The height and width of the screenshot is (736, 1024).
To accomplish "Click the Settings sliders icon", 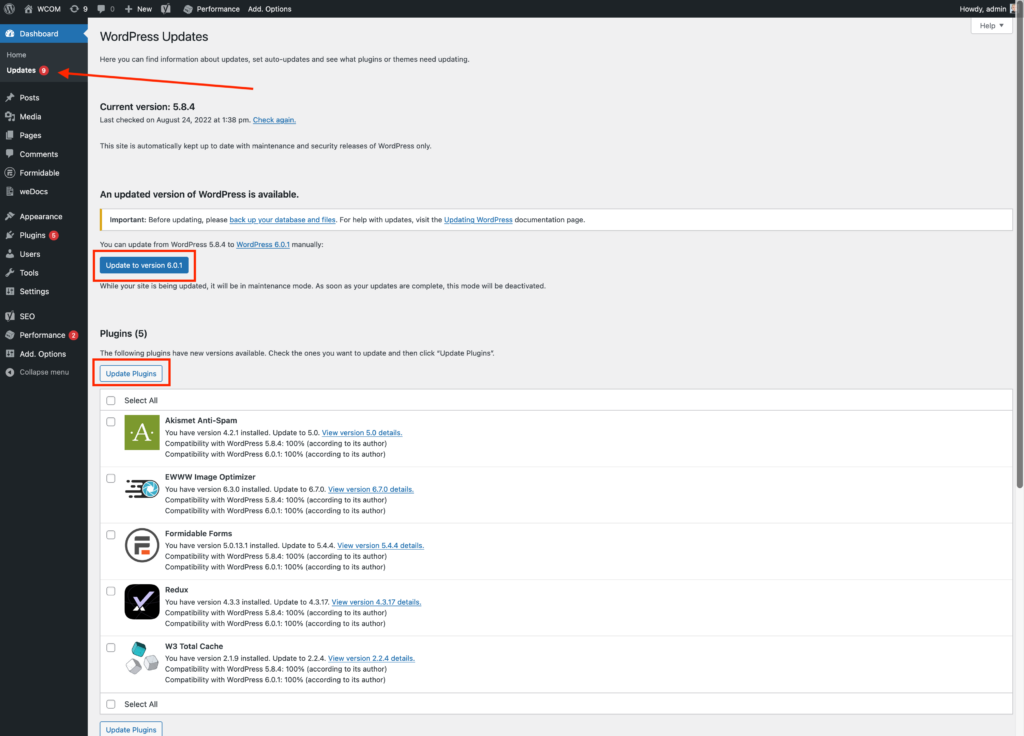I will (10, 291).
